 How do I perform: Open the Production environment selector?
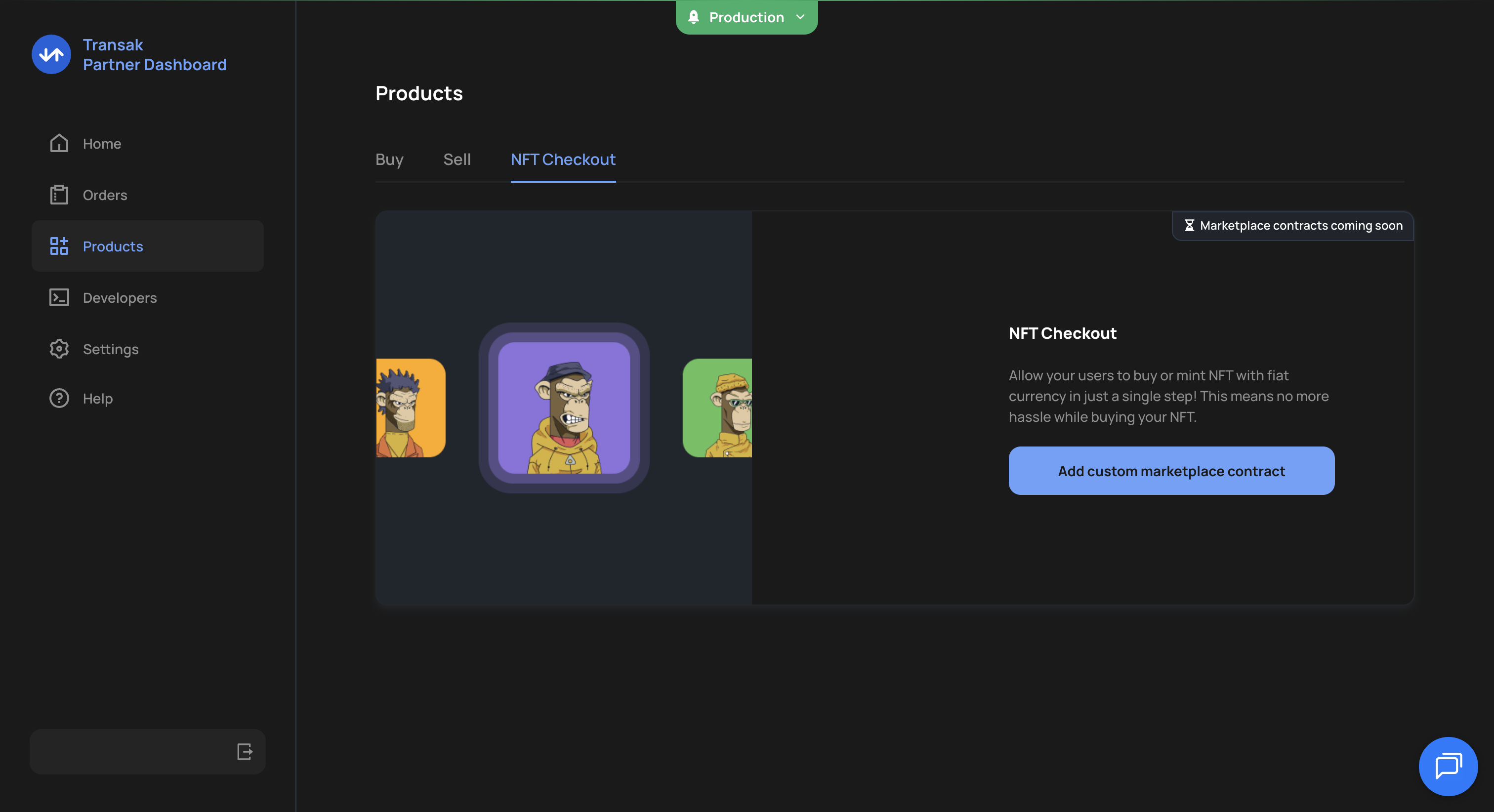[x=747, y=17]
